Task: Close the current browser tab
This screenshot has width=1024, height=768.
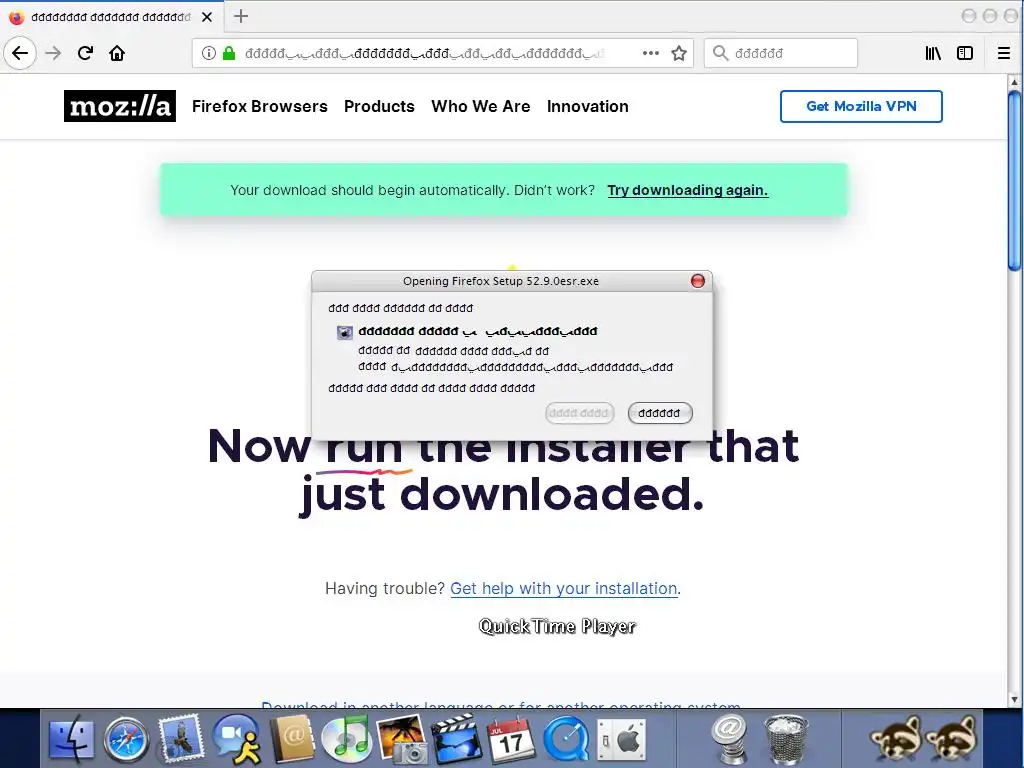Action: point(207,17)
